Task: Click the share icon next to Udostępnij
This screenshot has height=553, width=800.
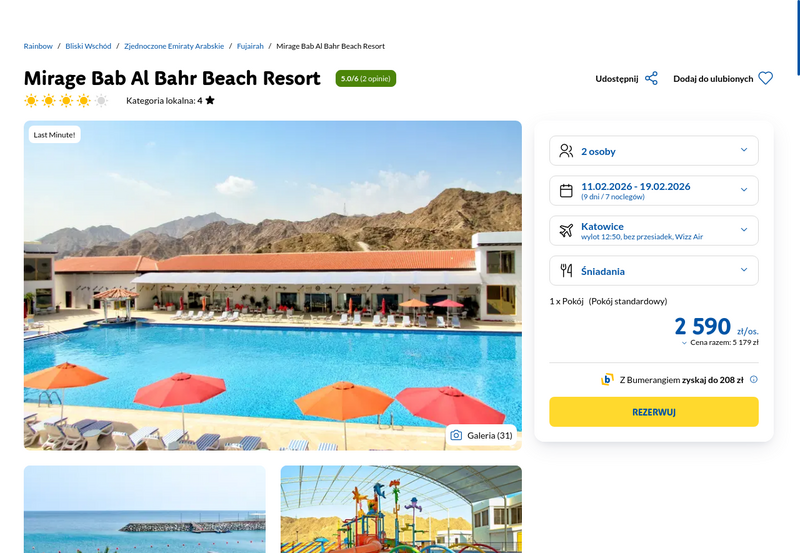Action: (x=651, y=79)
